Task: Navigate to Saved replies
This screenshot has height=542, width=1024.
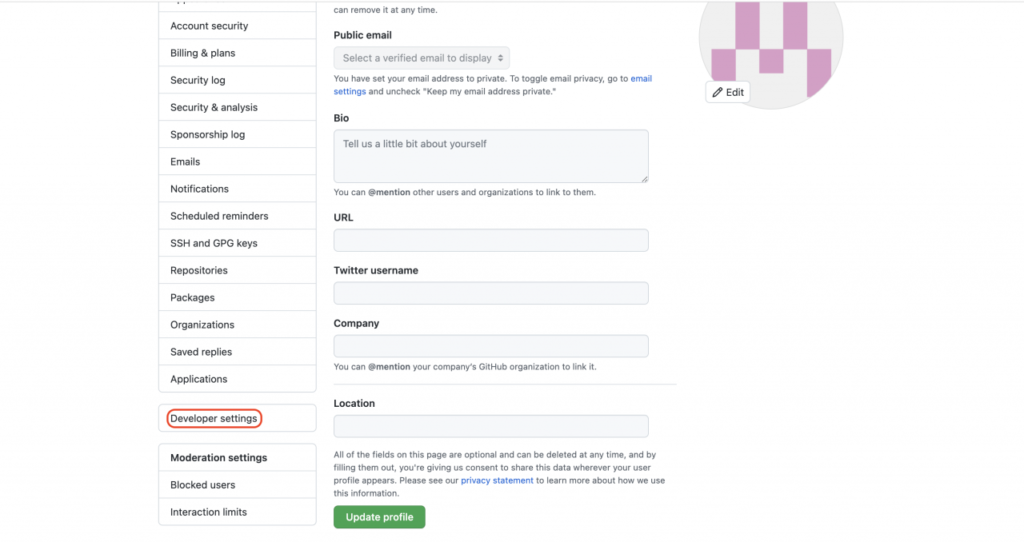Action: [201, 352]
